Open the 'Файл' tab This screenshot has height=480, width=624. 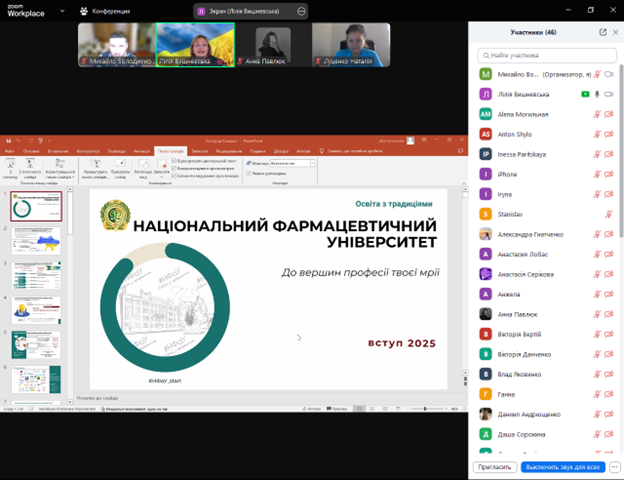(x=10, y=151)
